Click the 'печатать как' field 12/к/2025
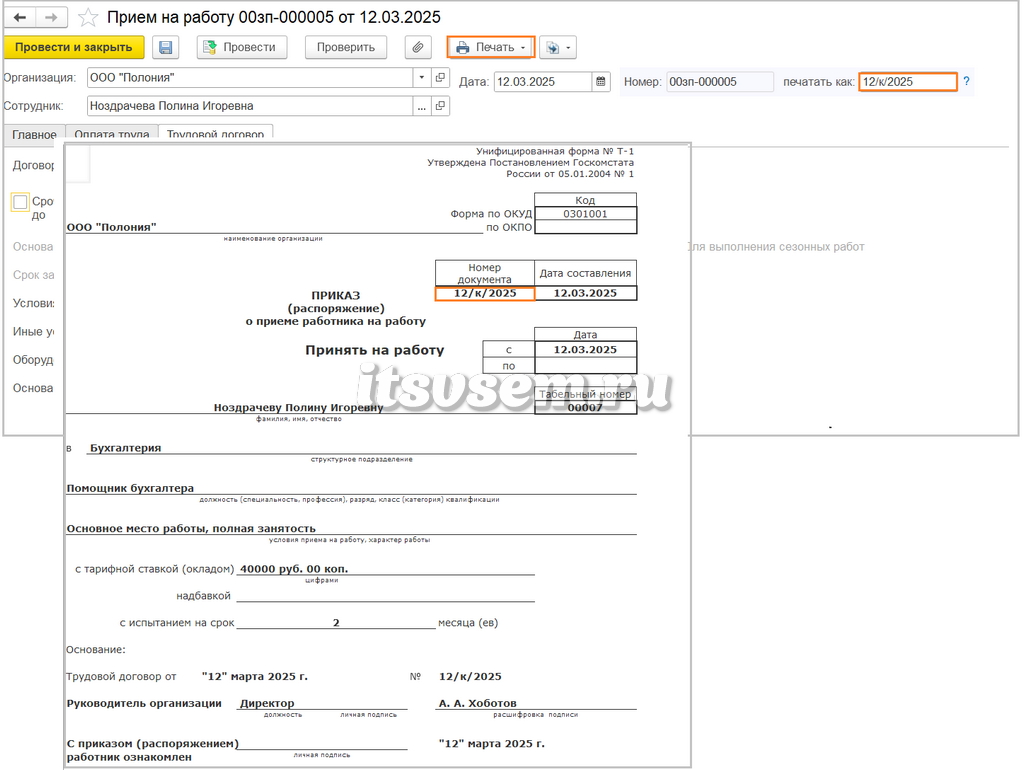 (x=908, y=82)
